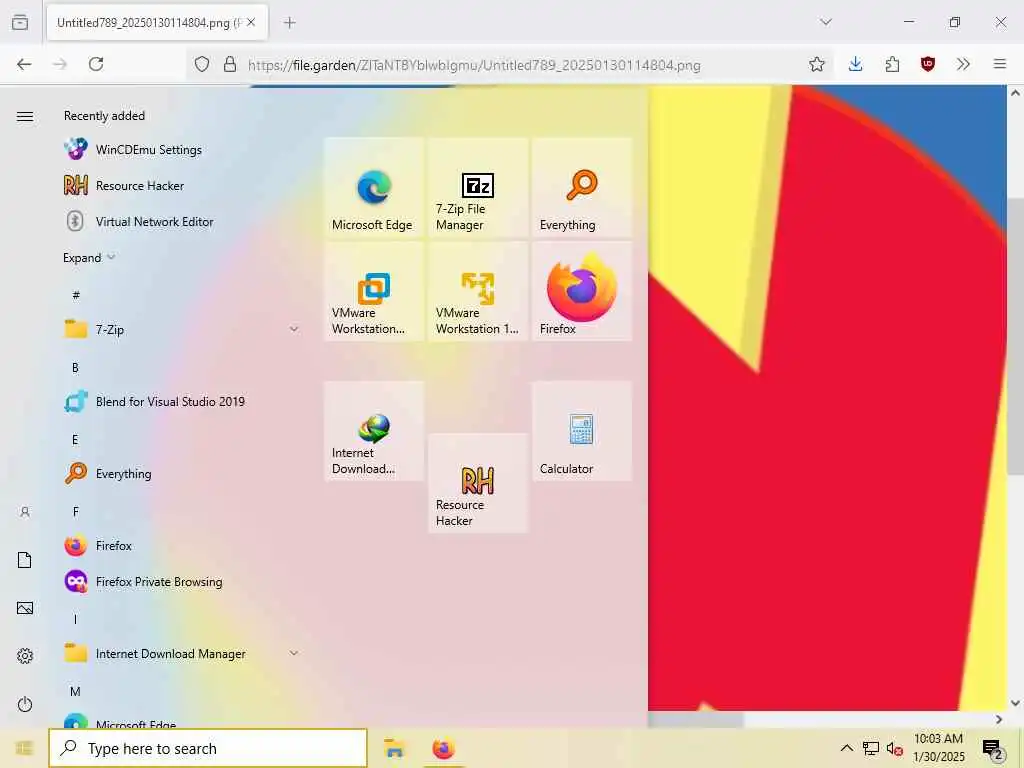The width and height of the screenshot is (1024, 768).
Task: Launch the 7-Zip File Manager tile
Action: (477, 187)
